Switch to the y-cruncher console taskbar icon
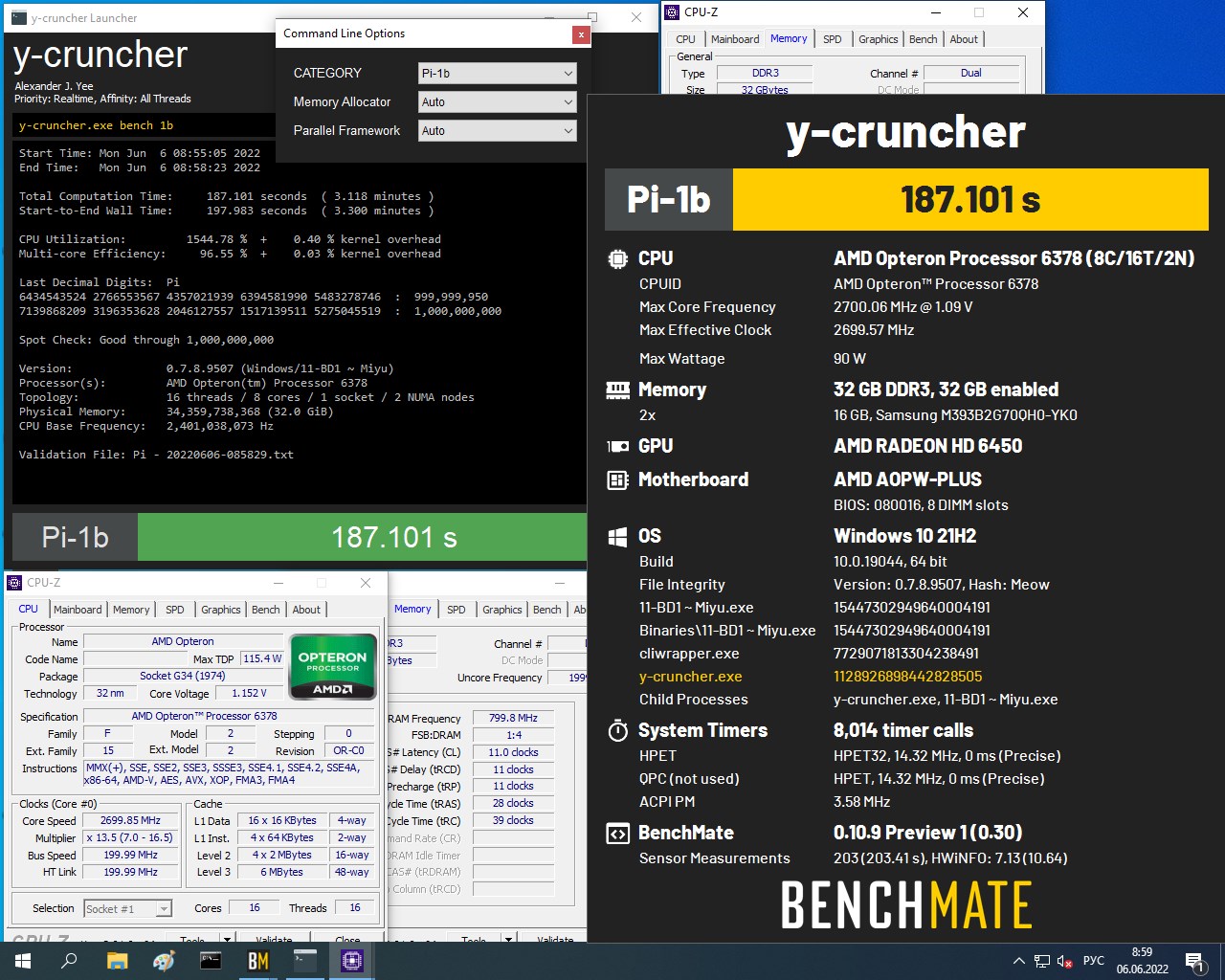Viewport: 1225px width, 980px height. point(304,961)
